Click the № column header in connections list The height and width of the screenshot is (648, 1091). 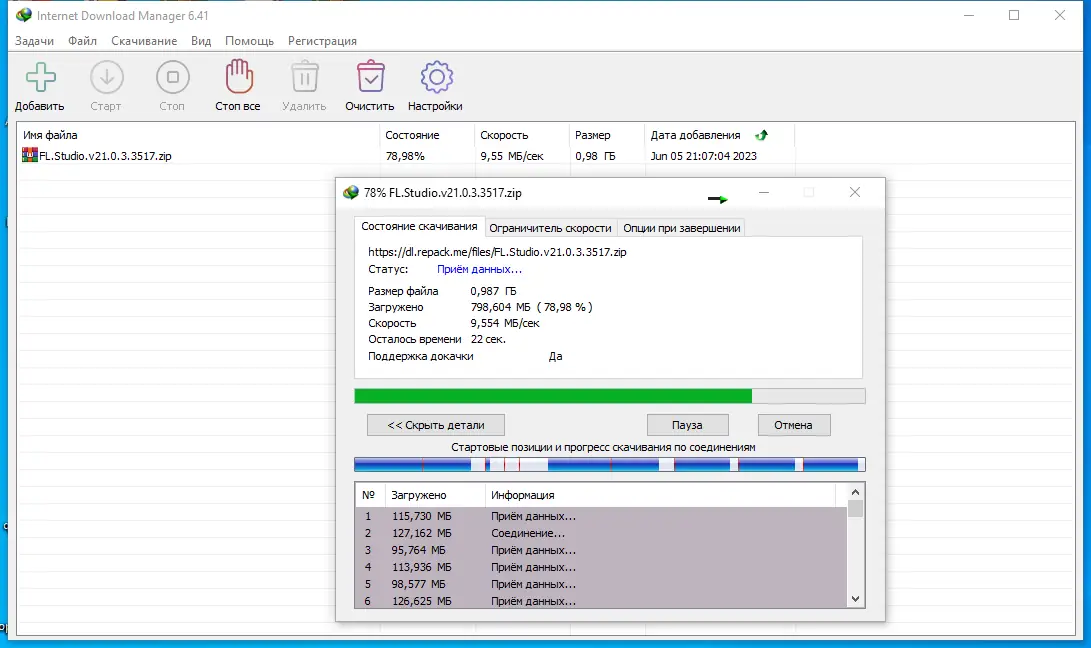click(369, 495)
